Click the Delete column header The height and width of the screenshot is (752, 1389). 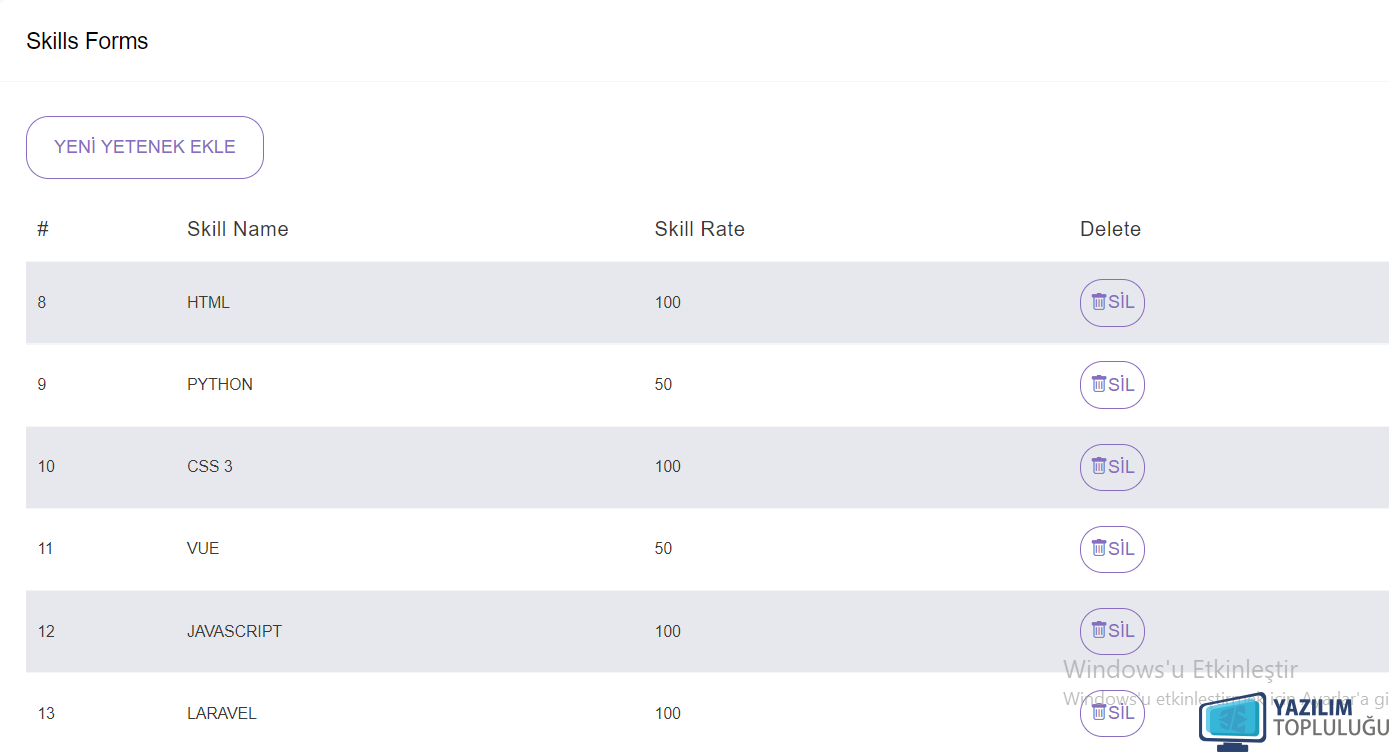1110,229
